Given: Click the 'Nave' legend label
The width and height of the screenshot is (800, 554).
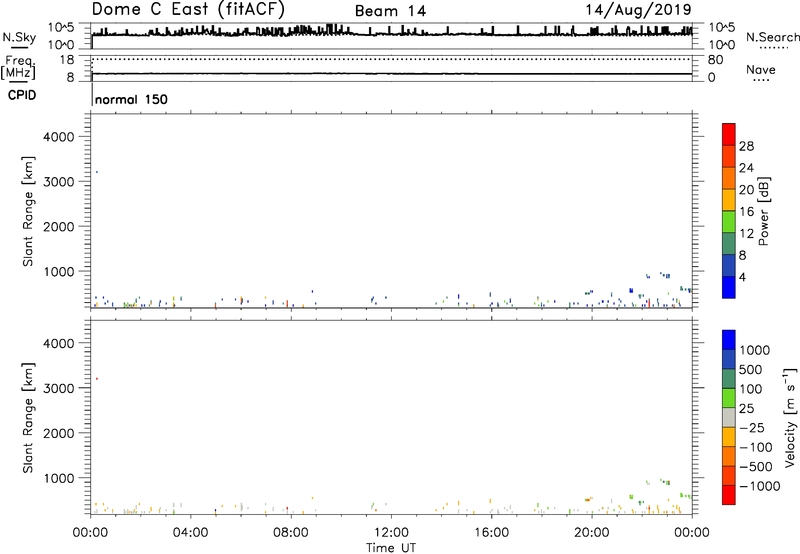Looking at the screenshot, I should [x=761, y=69].
